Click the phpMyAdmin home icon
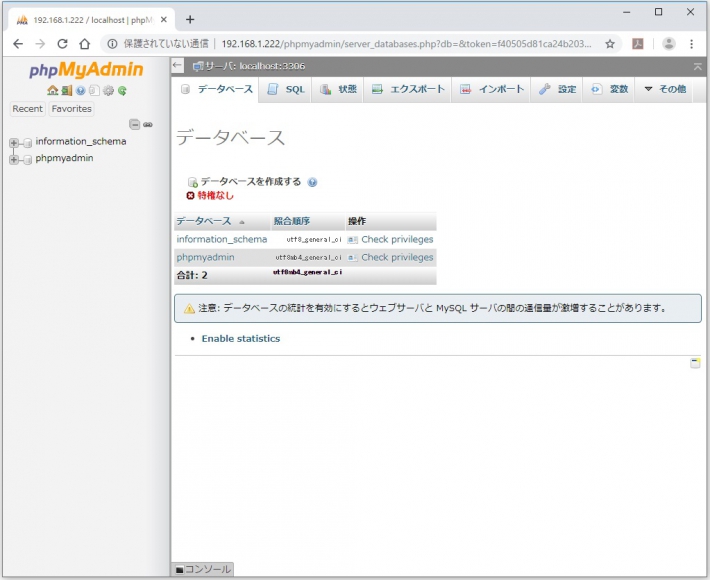Image resolution: width=710 pixels, height=580 pixels. 52,90
